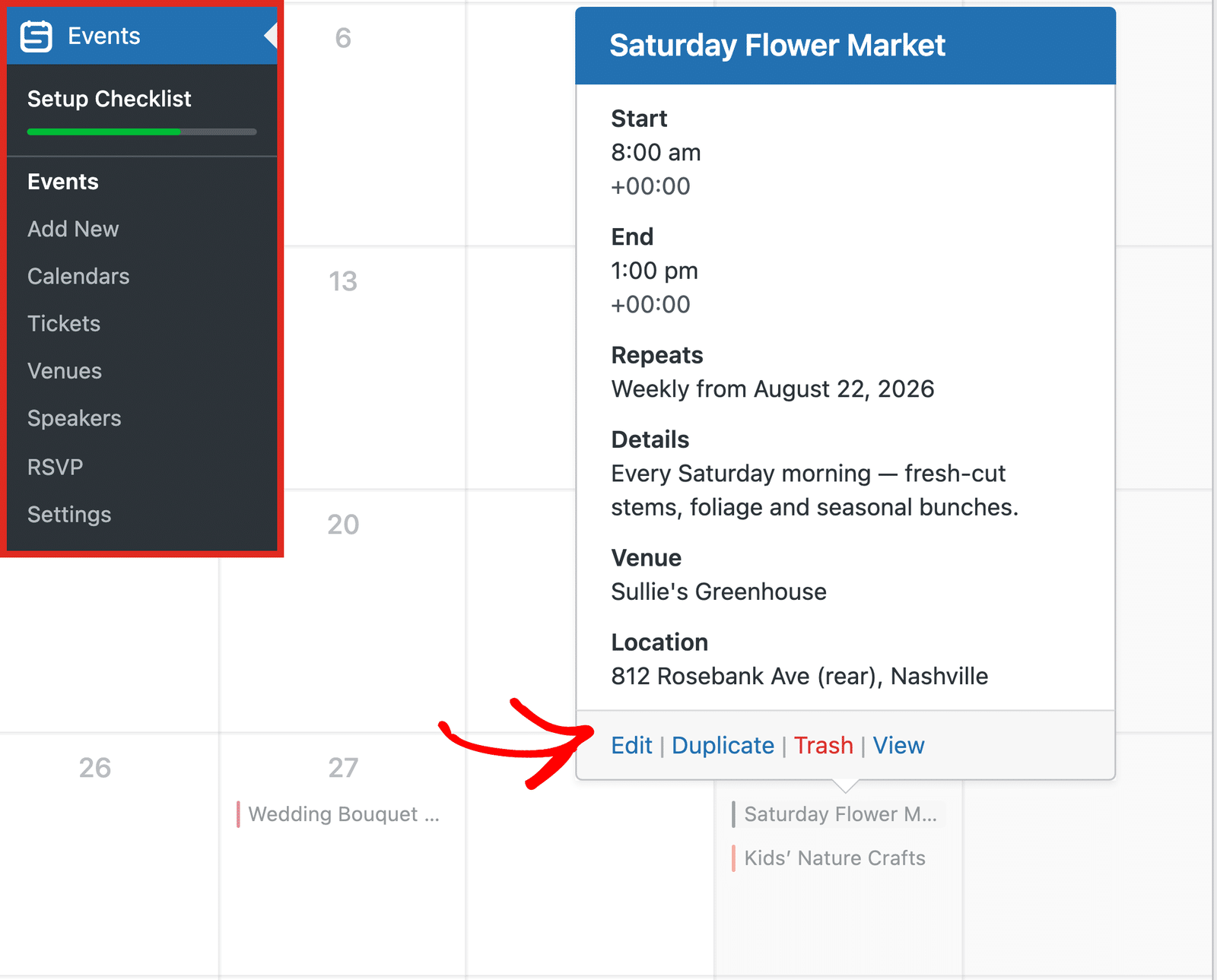Open Saturday Flower M... calendar entry
This screenshot has height=980, width=1217.
(x=837, y=814)
